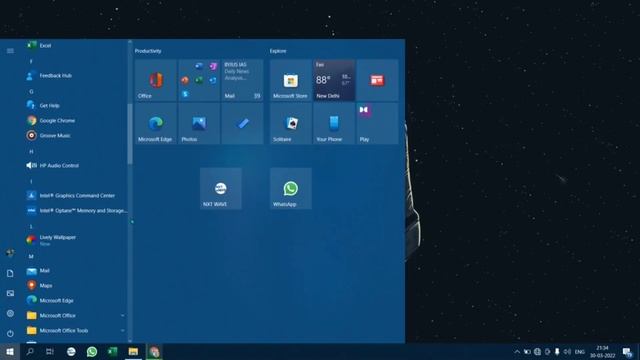Open the Play folder tile
640x360 pixels.
(x=377, y=123)
